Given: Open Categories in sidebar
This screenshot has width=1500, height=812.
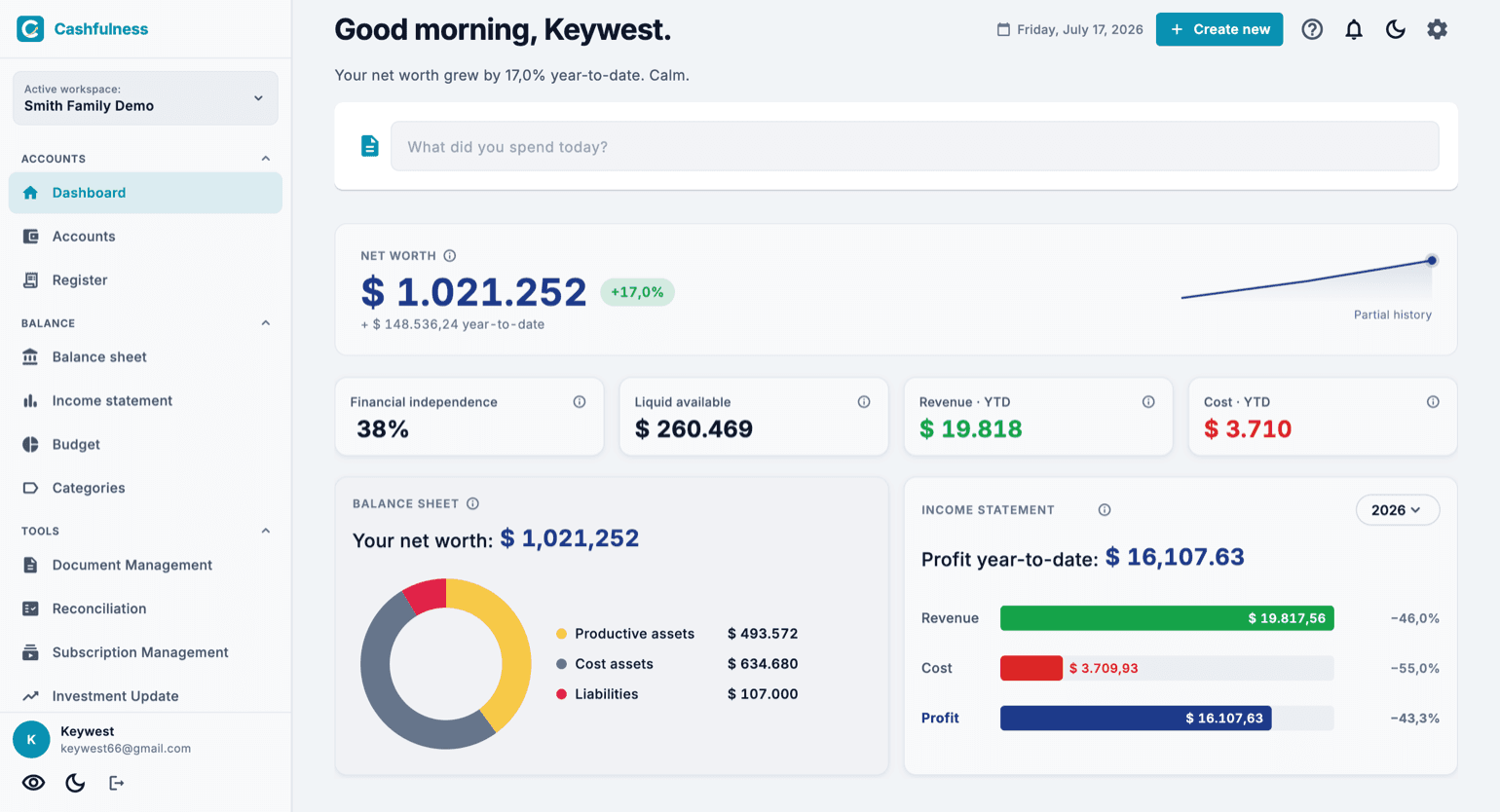Looking at the screenshot, I should click(145, 488).
